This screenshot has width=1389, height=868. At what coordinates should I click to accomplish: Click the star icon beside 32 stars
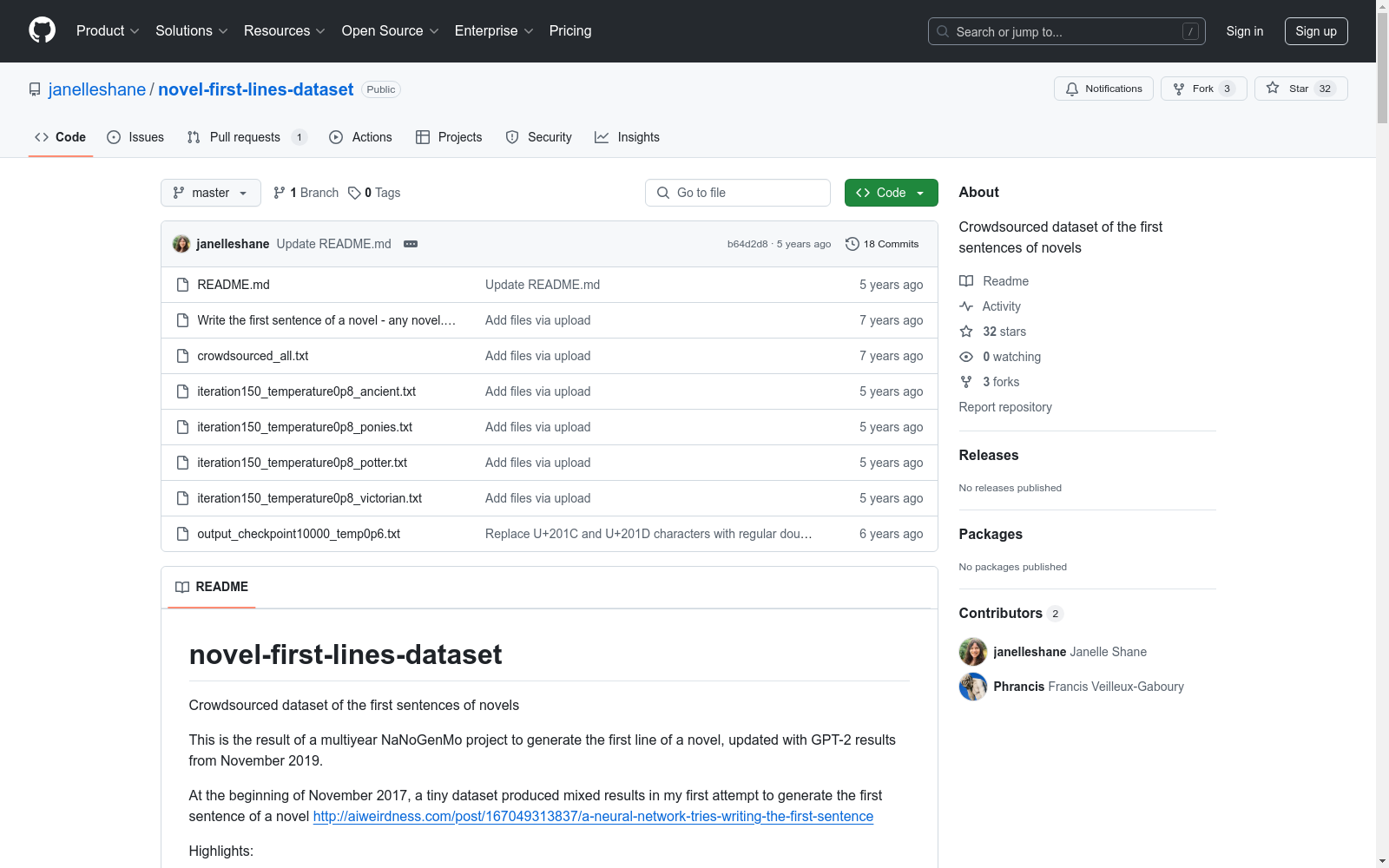point(966,332)
